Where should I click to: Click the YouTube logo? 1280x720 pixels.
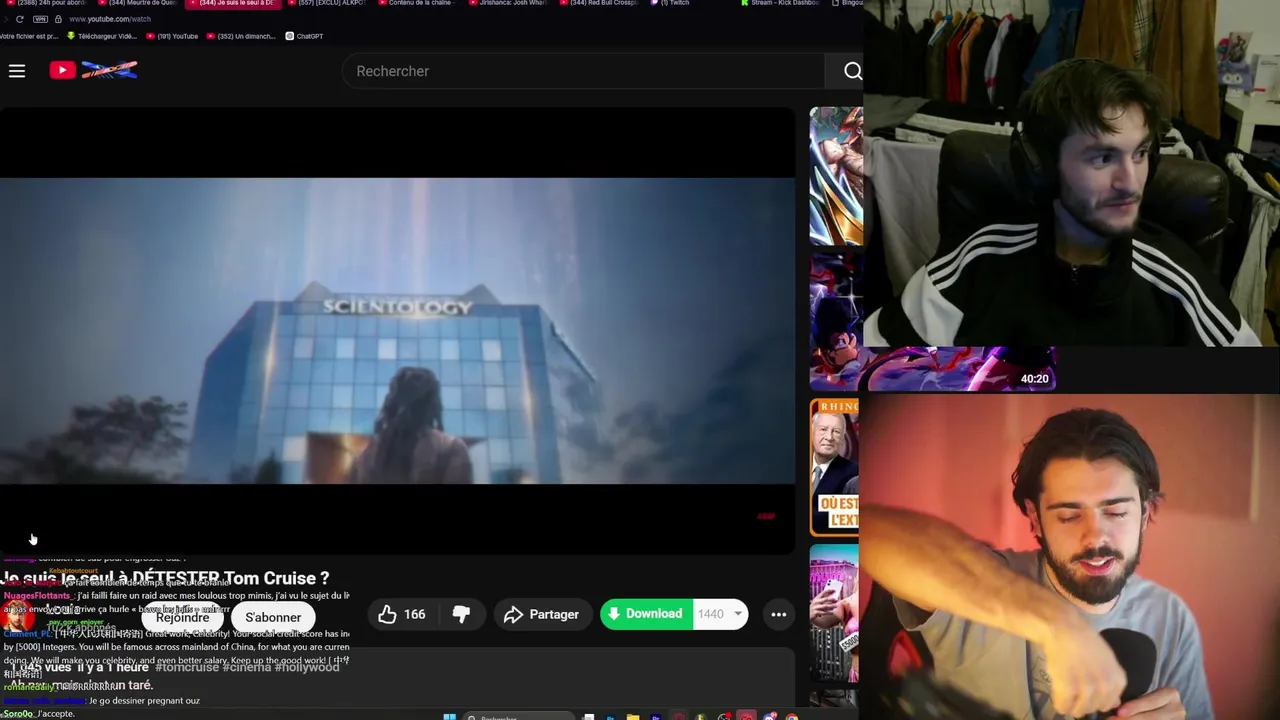(x=93, y=70)
